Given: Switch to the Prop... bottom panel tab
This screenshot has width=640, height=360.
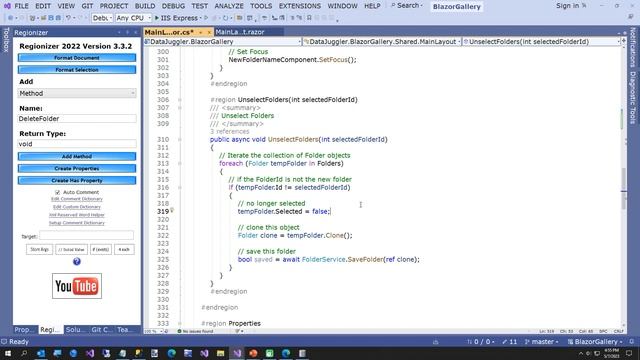Looking at the screenshot, I should click(x=24, y=329).
